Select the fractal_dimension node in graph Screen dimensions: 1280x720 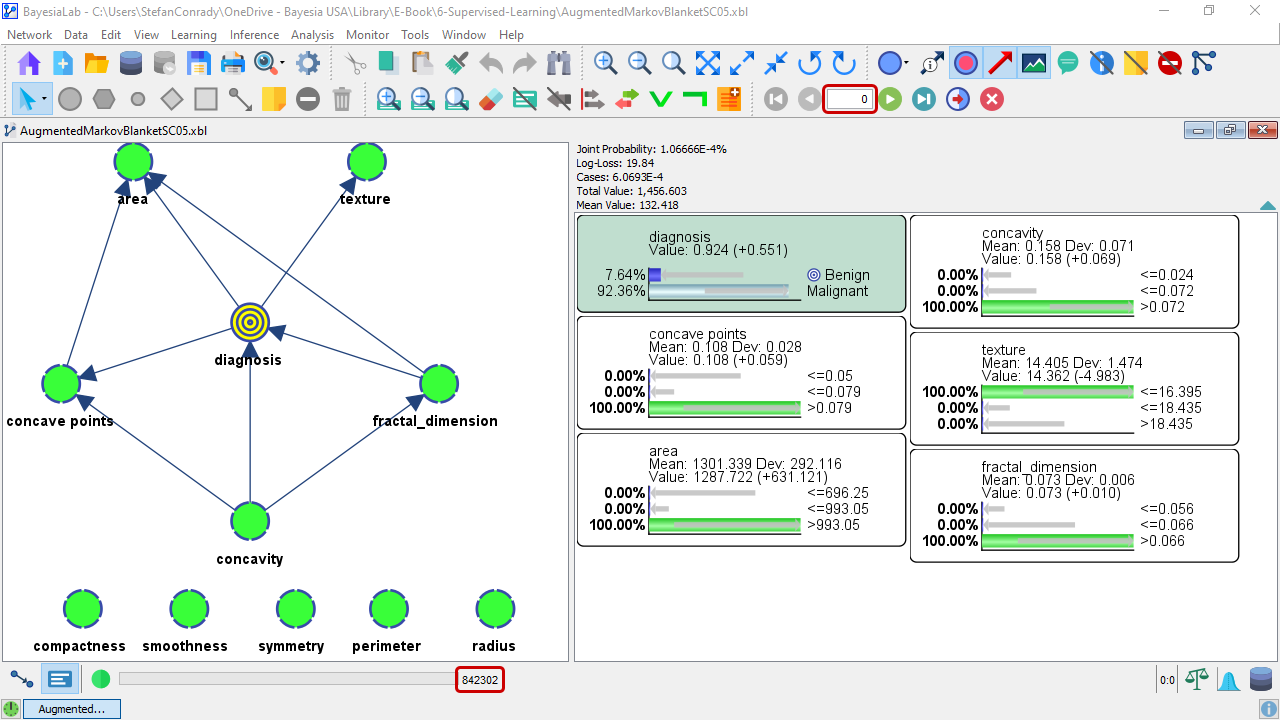point(438,383)
